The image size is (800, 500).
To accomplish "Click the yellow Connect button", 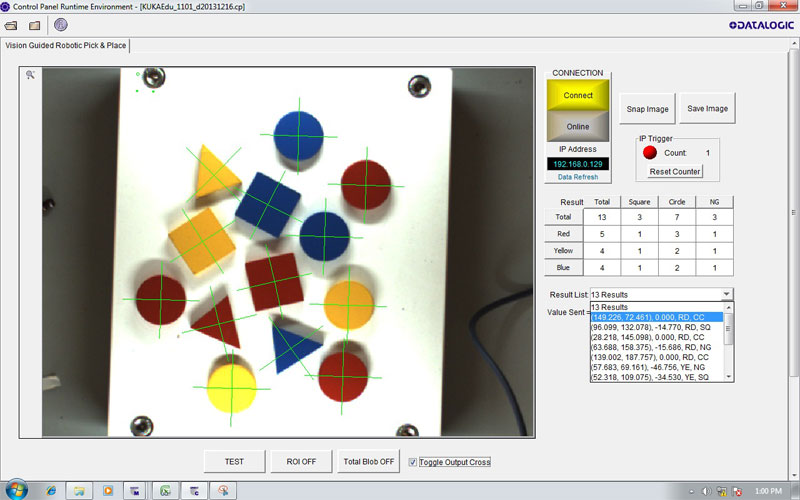I will [578, 96].
